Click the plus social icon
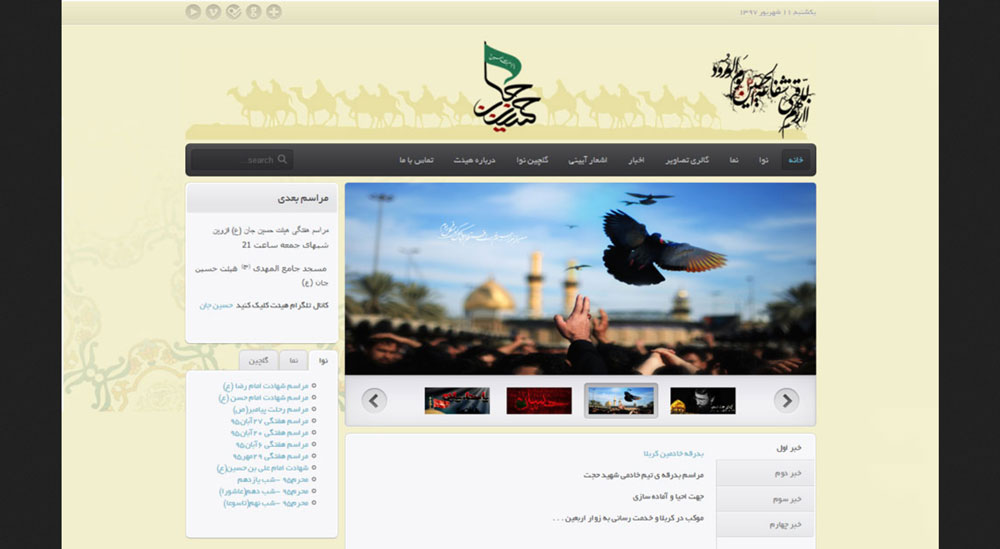 coord(274,11)
